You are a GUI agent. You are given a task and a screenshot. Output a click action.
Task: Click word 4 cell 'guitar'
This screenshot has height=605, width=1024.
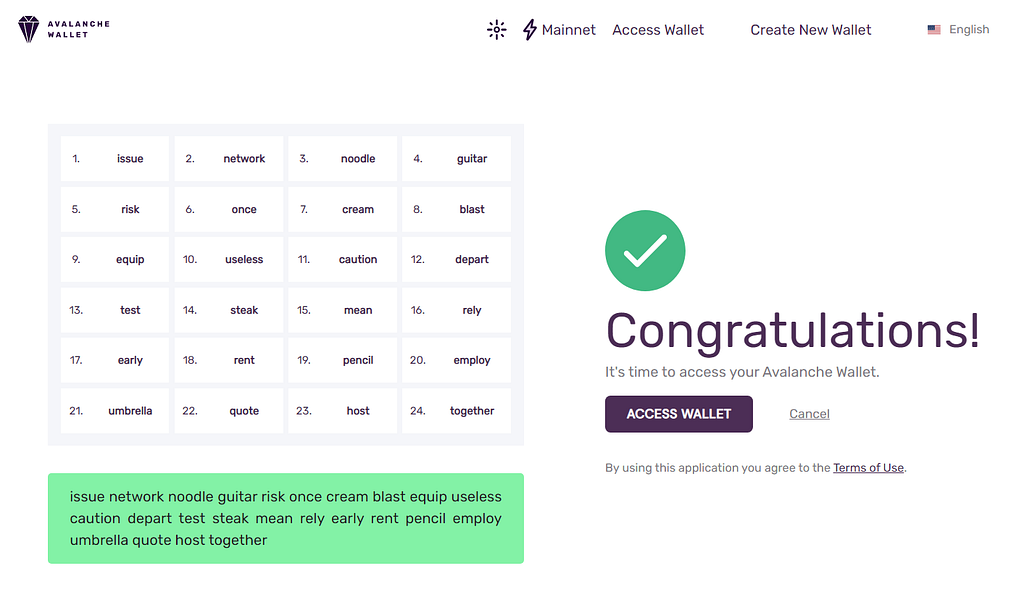point(456,159)
